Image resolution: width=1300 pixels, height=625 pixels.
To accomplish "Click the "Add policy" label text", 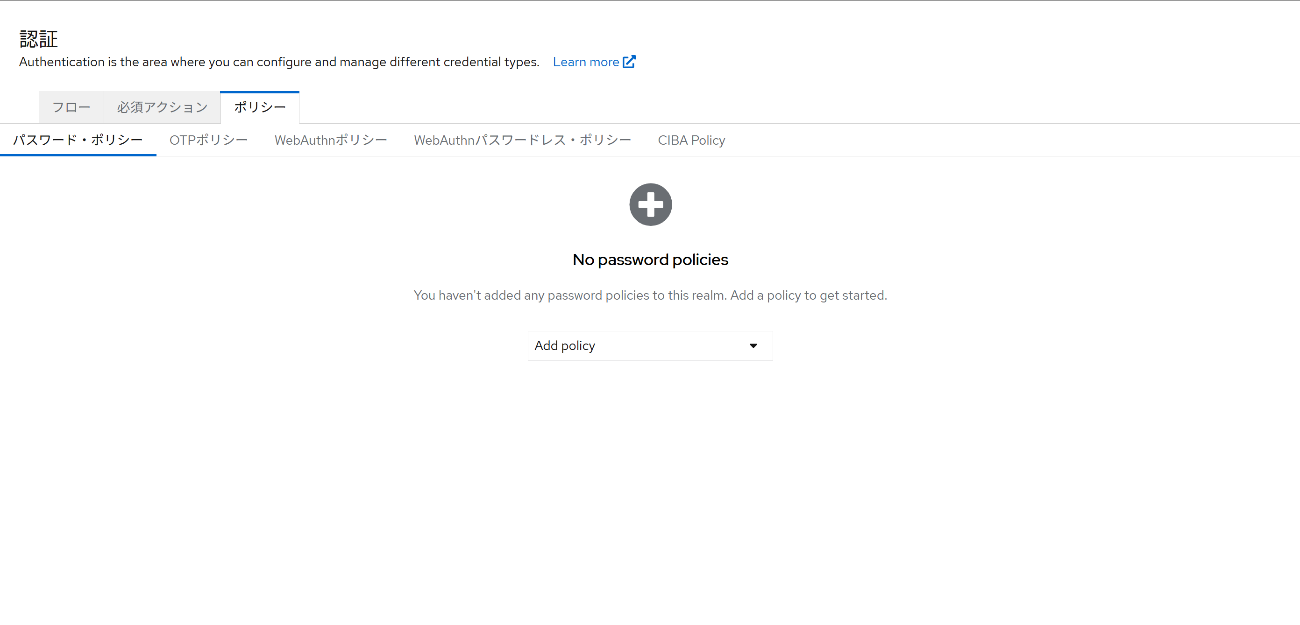I will [564, 346].
